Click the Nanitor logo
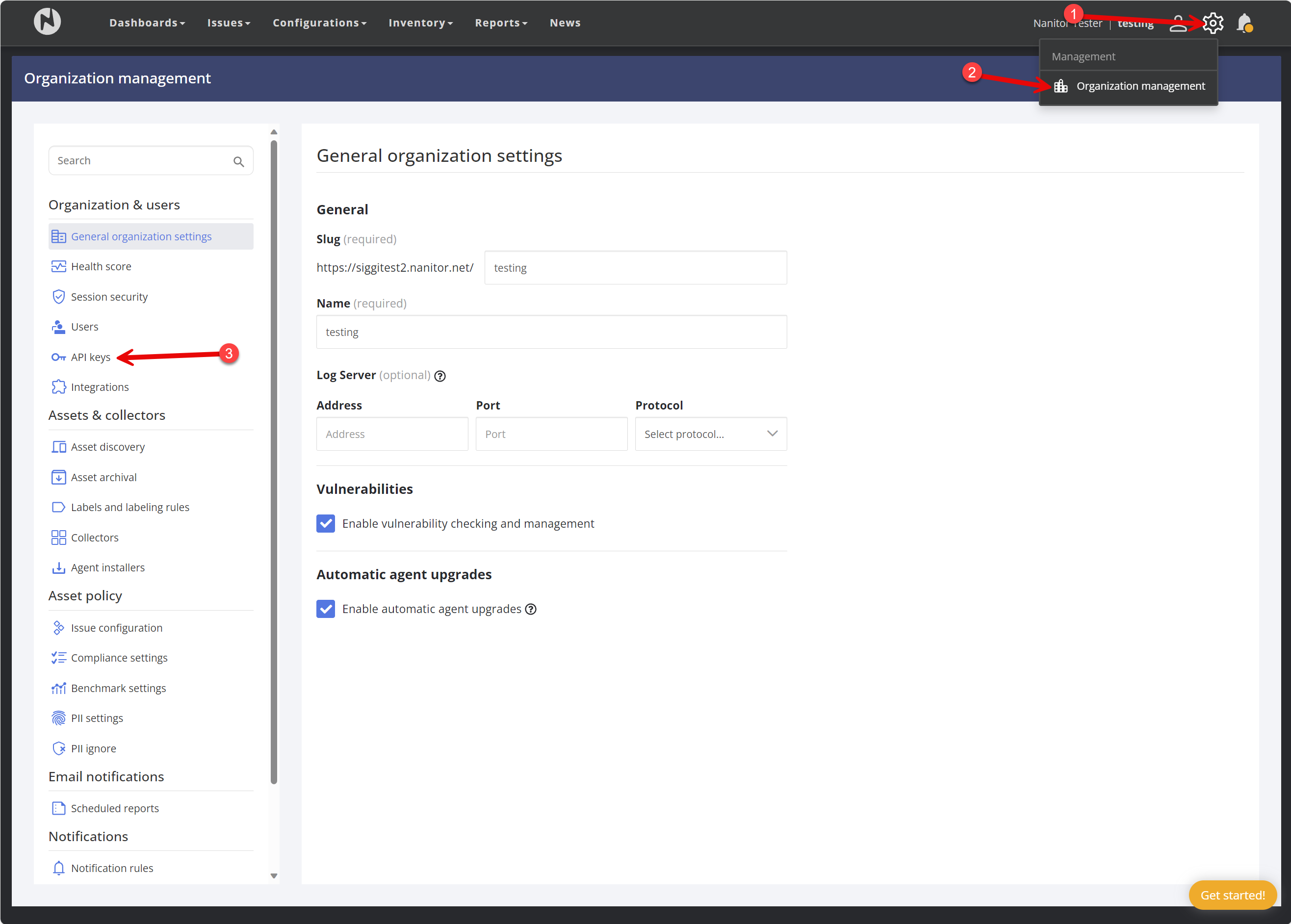Viewport: 1291px width, 924px height. tap(47, 22)
